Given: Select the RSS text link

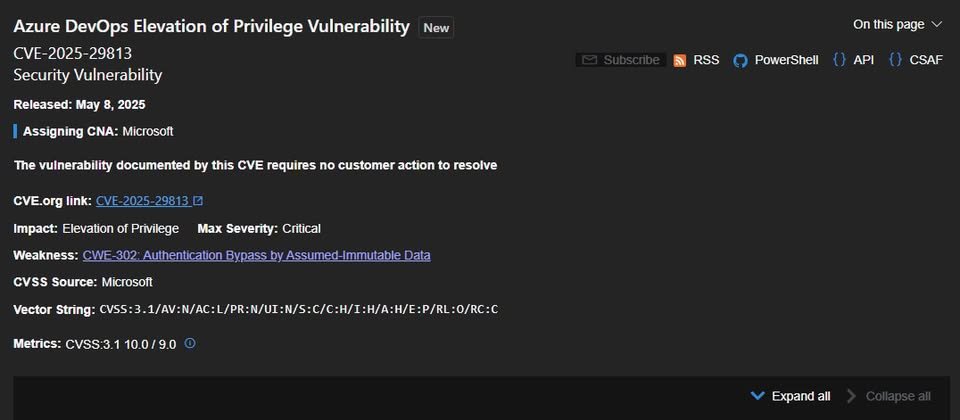Looking at the screenshot, I should point(706,60).
